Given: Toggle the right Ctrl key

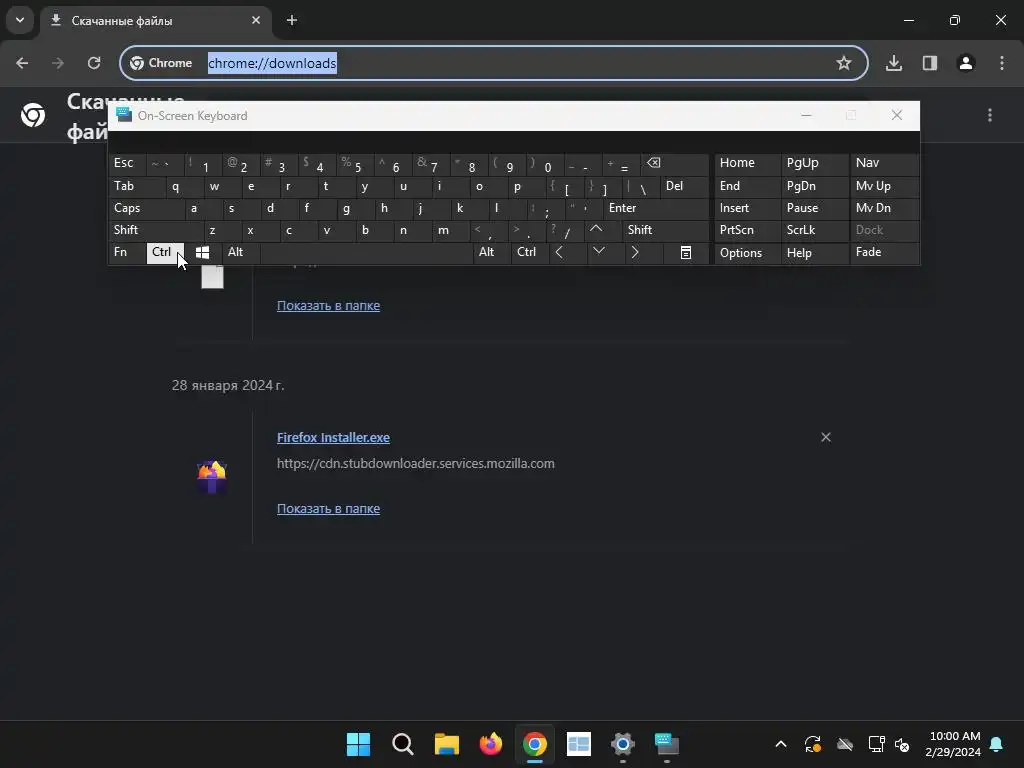Looking at the screenshot, I should point(530,253).
